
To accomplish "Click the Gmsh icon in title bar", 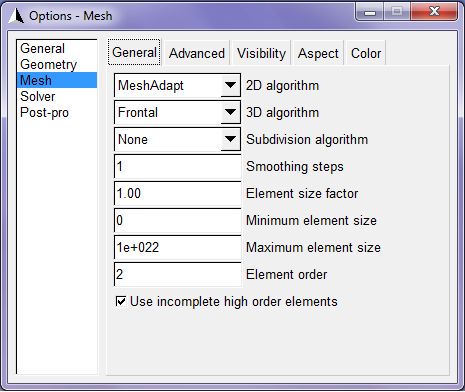I will coord(16,16).
